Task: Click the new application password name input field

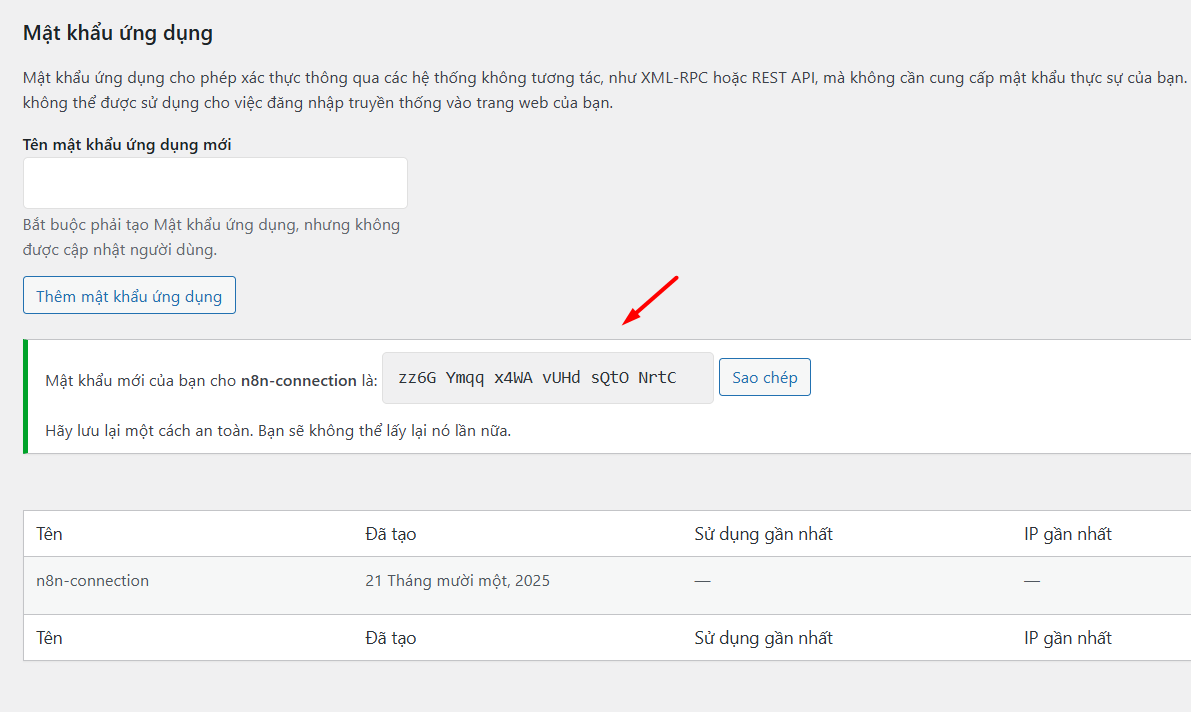Action: [214, 182]
